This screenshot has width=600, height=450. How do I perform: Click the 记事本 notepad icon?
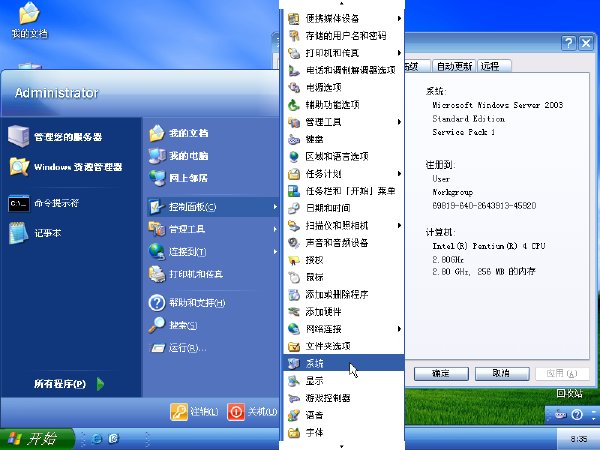click(x=18, y=233)
